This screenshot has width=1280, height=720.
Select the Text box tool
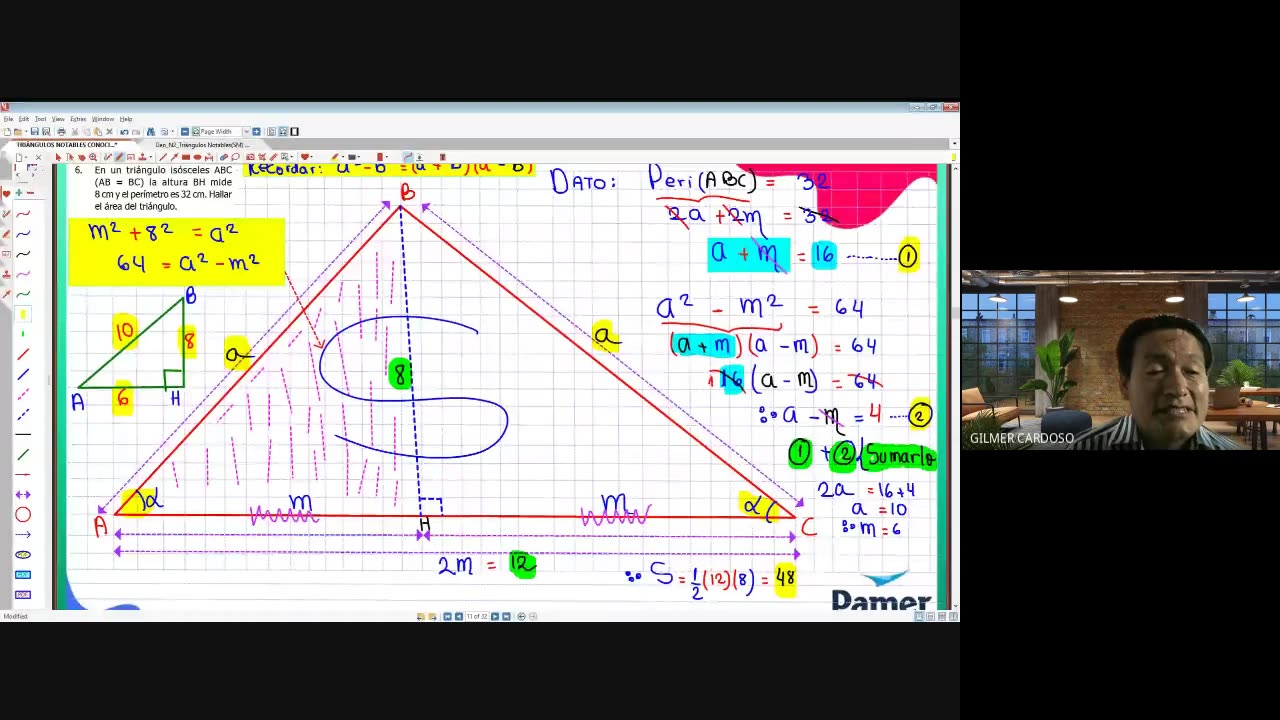pyautogui.click(x=131, y=157)
